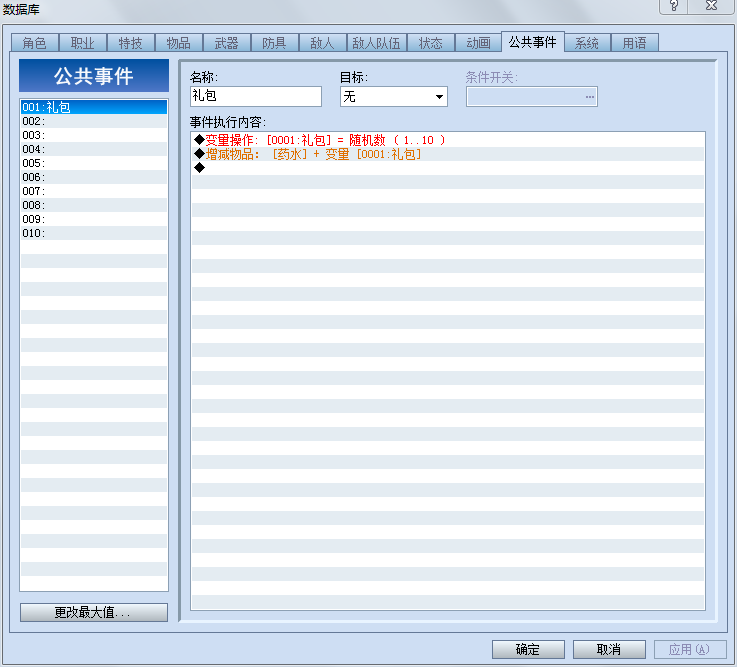Click the 条件开关 ellipsis button
This screenshot has height=667, width=737.
(x=589, y=97)
